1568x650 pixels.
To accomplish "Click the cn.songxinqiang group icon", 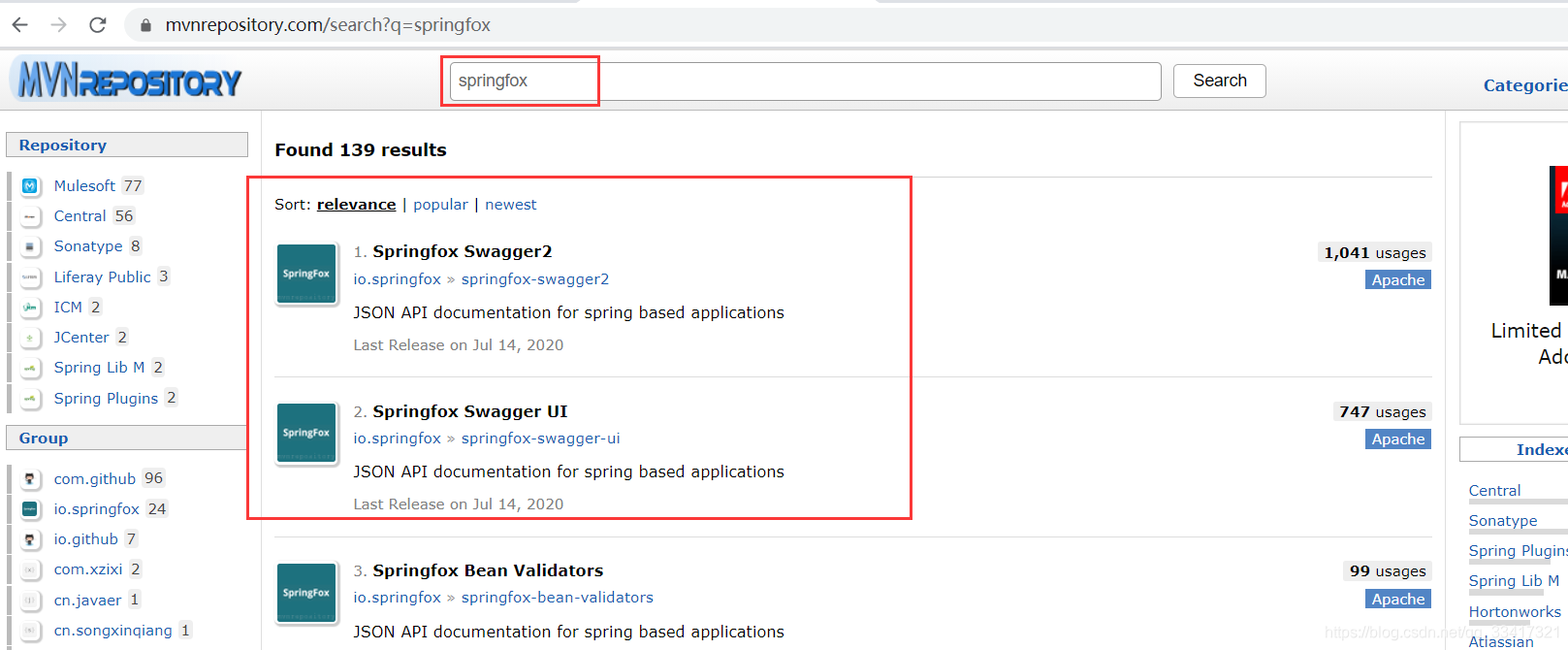I will click(30, 631).
